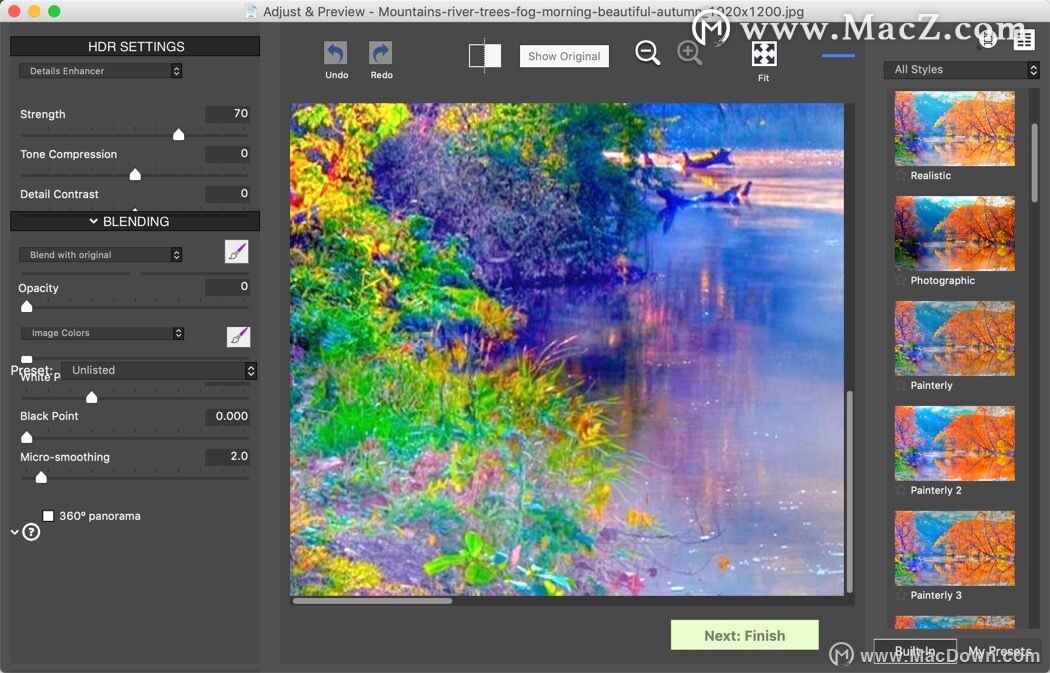1050x673 pixels.
Task: Open brush tool beside Blend with original
Action: point(236,252)
